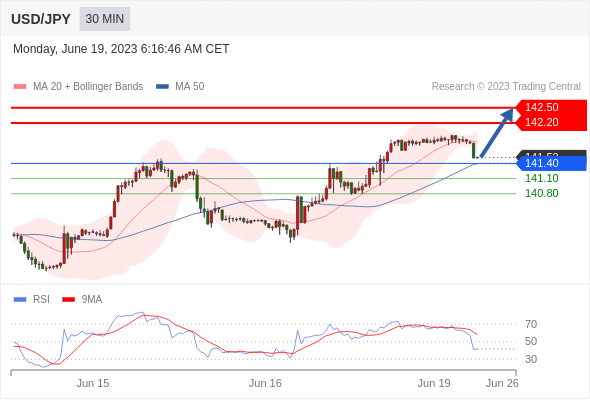
Task: Click the red 142.20 resistance label
Action: coord(551,123)
